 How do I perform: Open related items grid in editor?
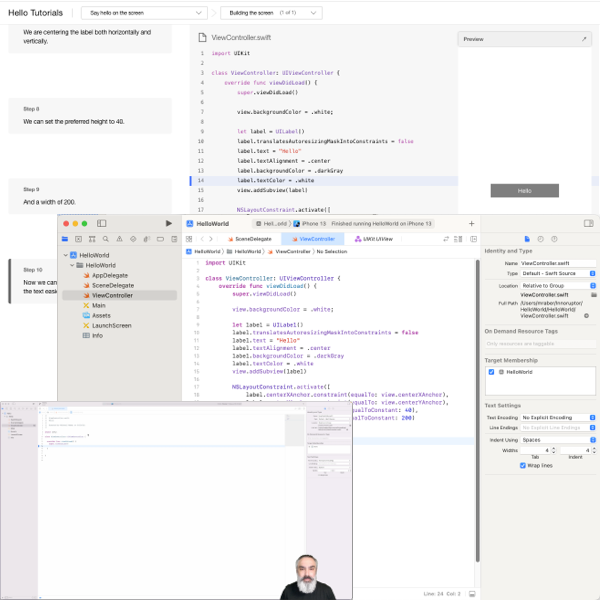(x=189, y=239)
